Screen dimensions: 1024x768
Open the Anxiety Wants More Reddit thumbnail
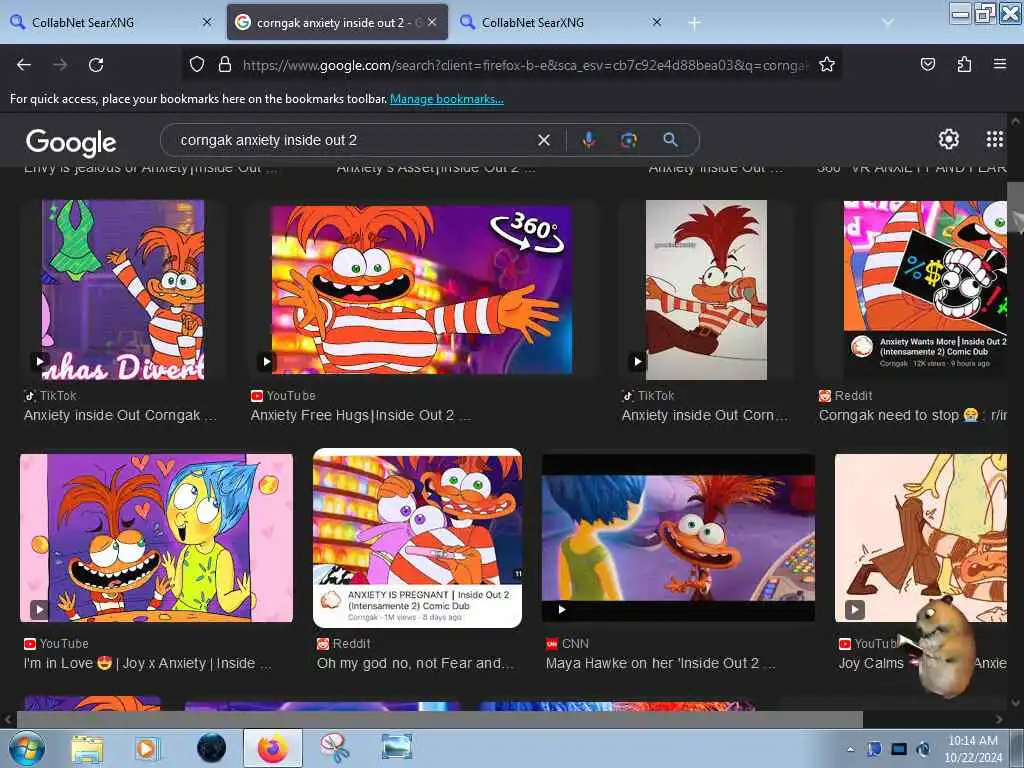925,290
